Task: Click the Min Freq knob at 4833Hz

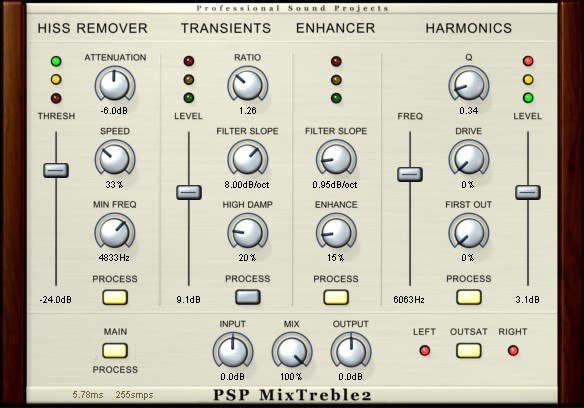Action: click(115, 232)
